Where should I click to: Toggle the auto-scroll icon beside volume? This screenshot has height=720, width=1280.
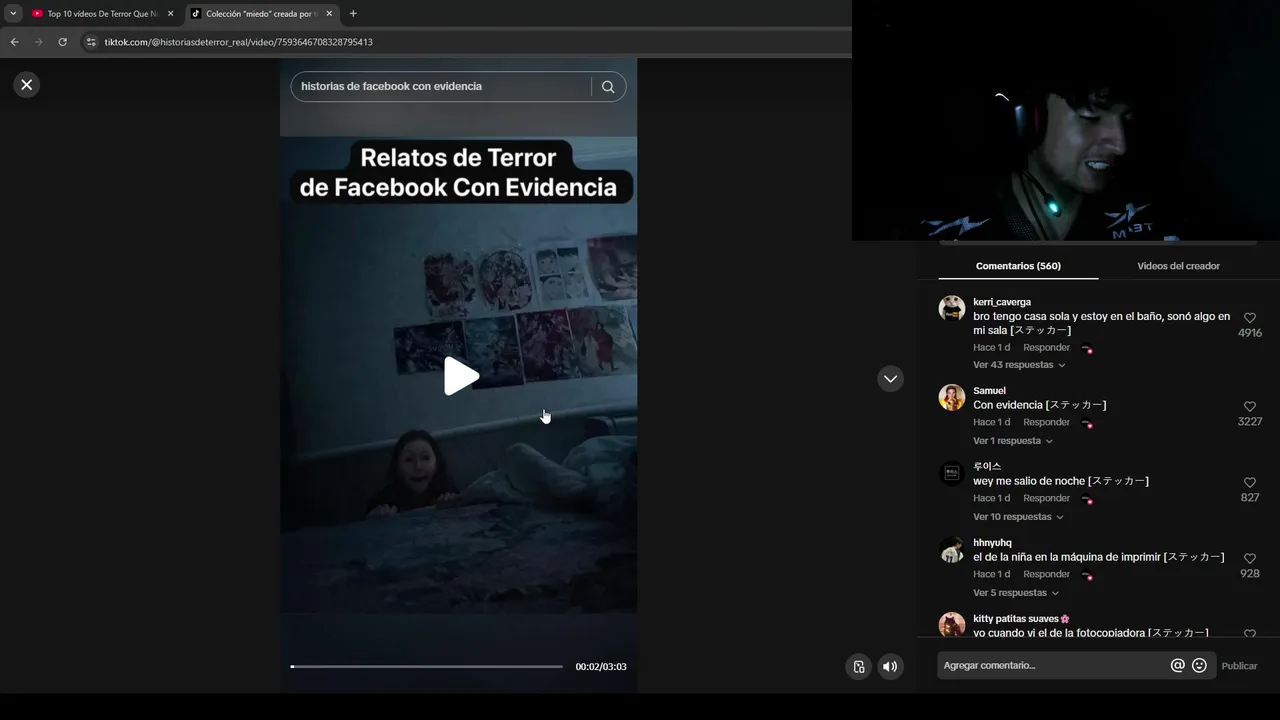859,667
